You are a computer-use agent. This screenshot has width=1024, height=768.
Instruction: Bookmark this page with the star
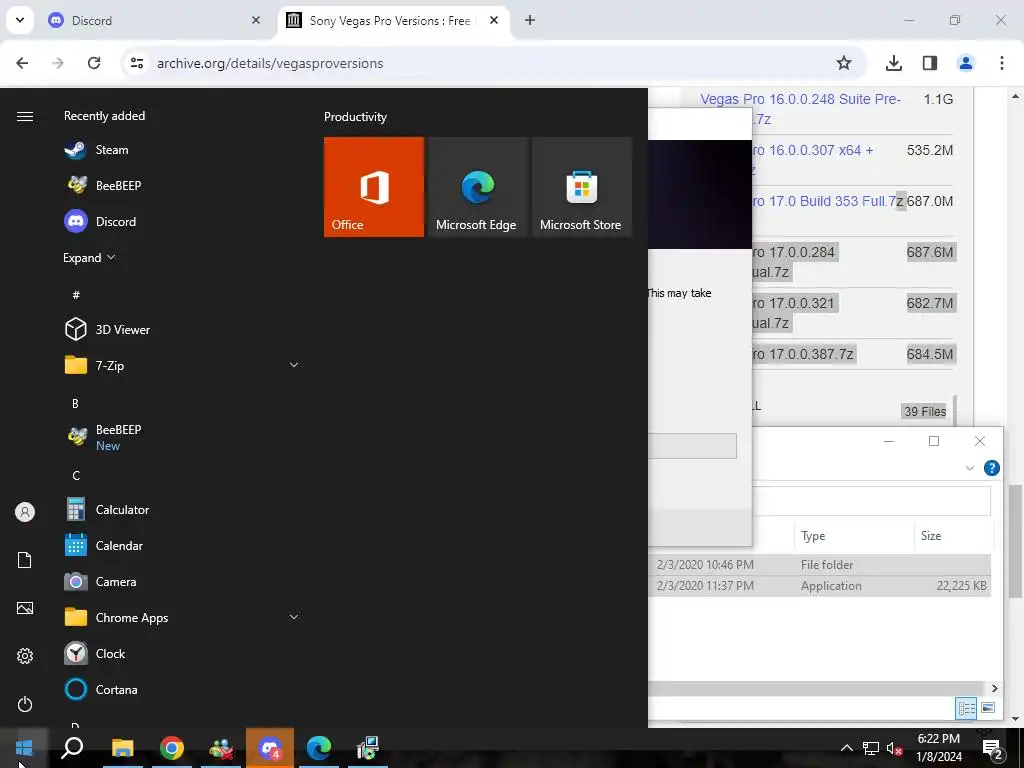[x=844, y=63]
